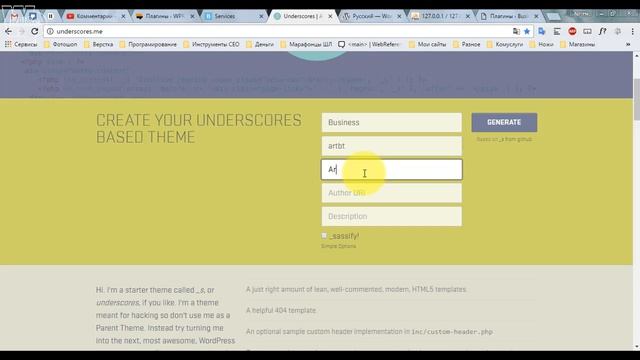Open the Ножи bookmark folder
Image resolution: width=640 pixels, height=360 pixels.
click(x=541, y=44)
